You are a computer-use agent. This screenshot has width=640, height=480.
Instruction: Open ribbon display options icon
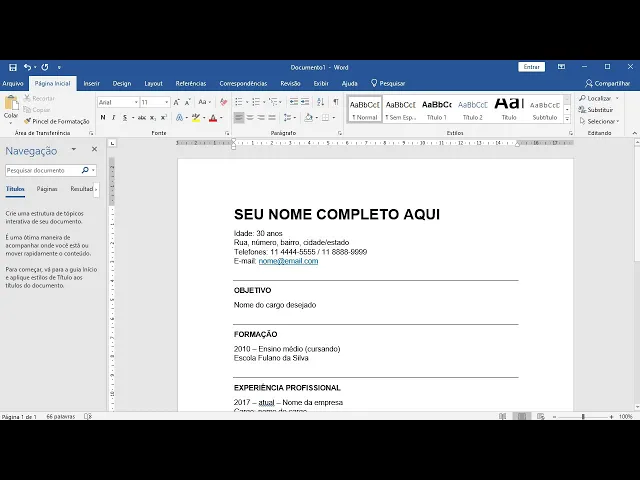click(562, 67)
